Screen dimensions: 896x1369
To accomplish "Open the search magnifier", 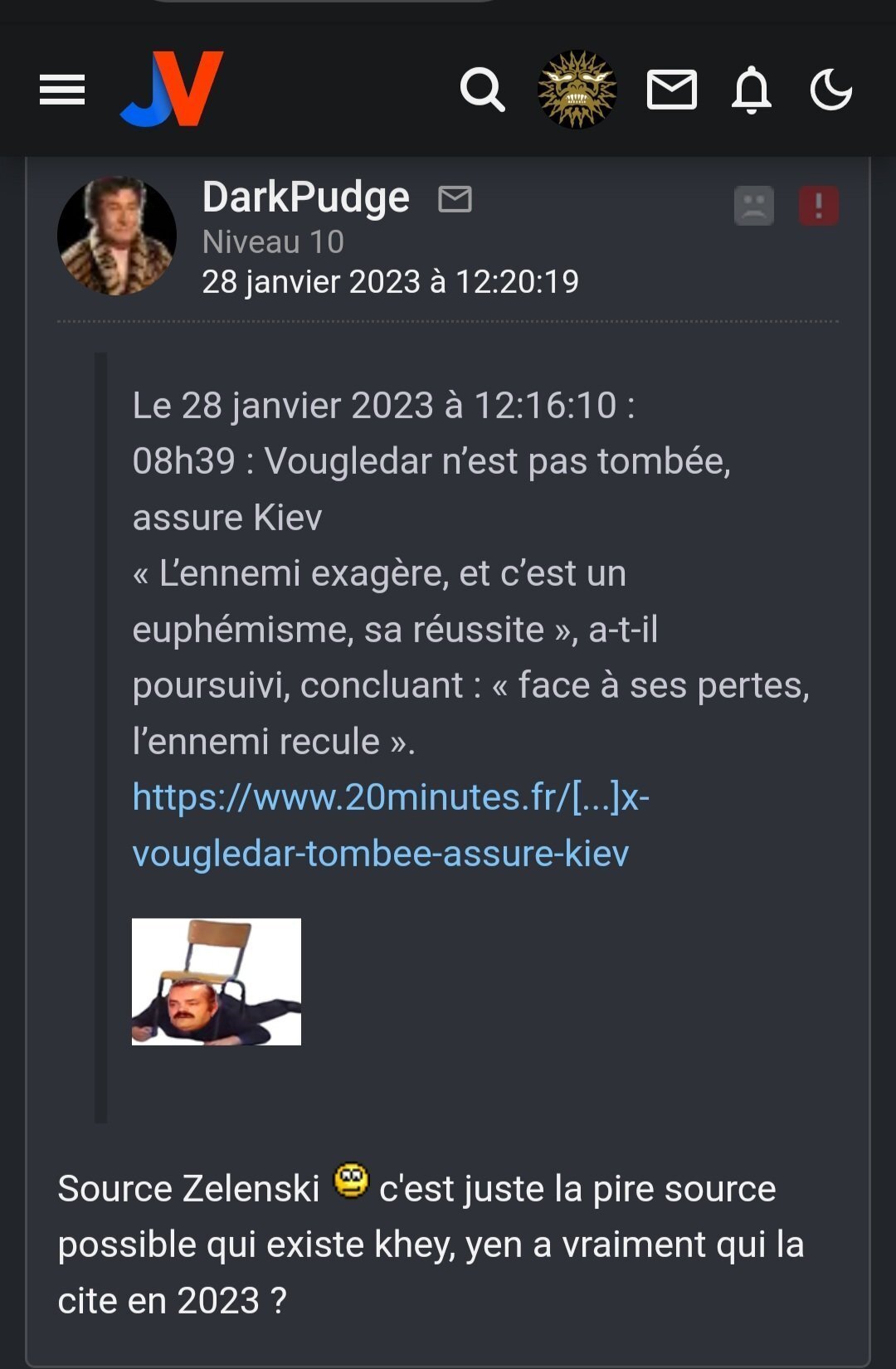I will point(482,90).
